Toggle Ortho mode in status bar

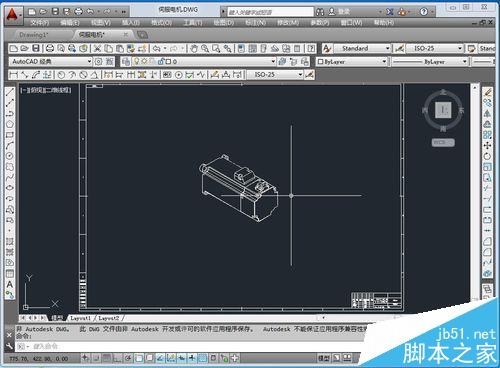(x=117, y=358)
